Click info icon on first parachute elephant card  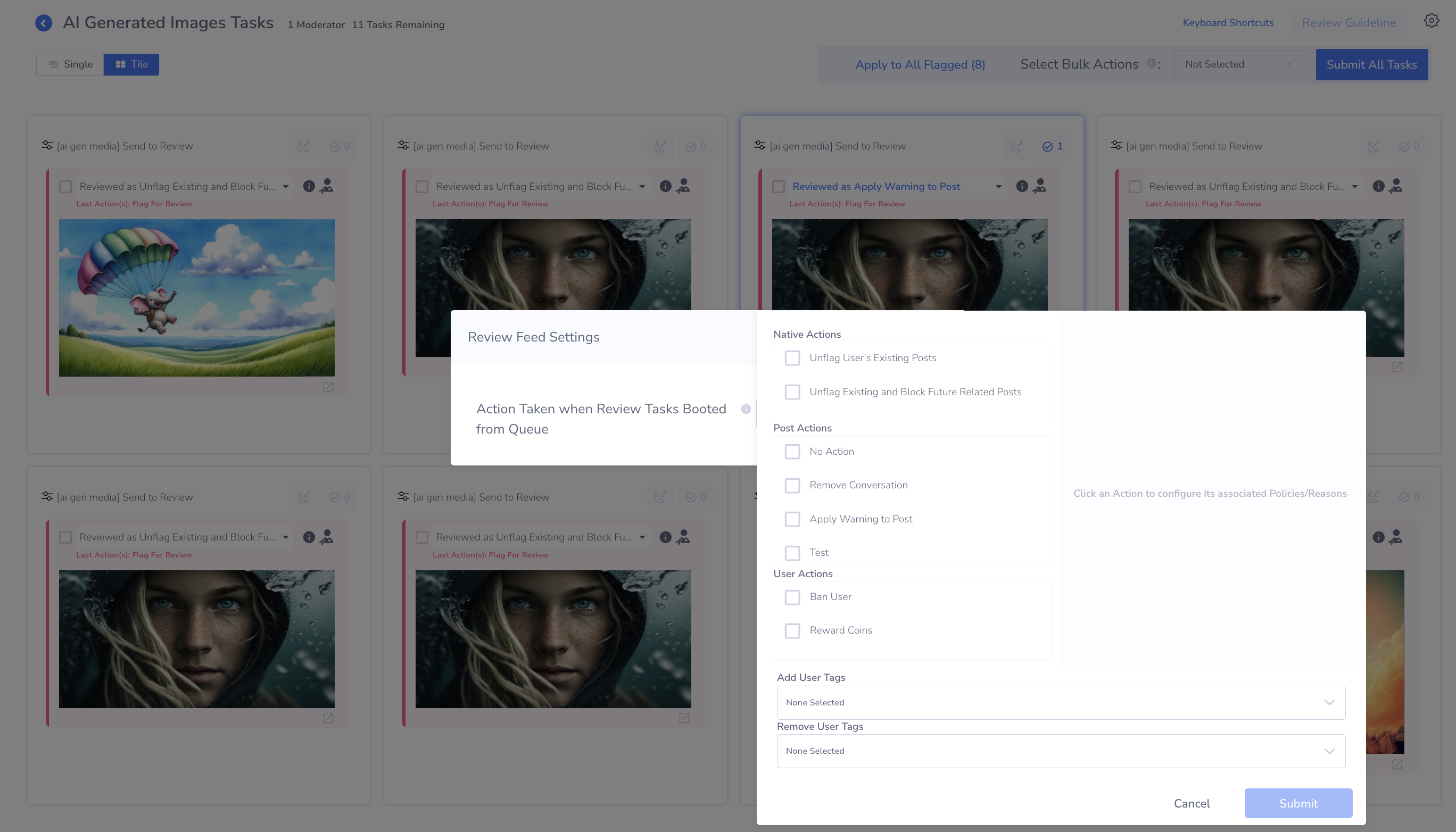click(309, 186)
